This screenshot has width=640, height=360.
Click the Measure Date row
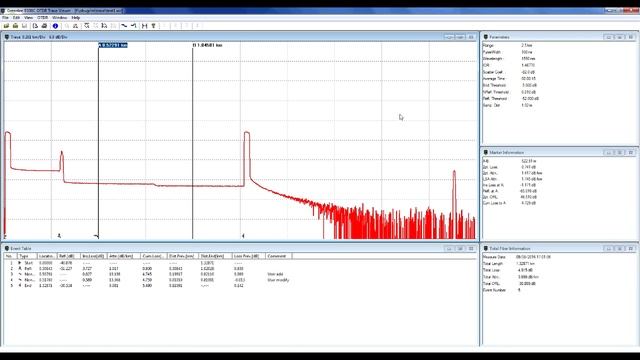(x=516, y=257)
